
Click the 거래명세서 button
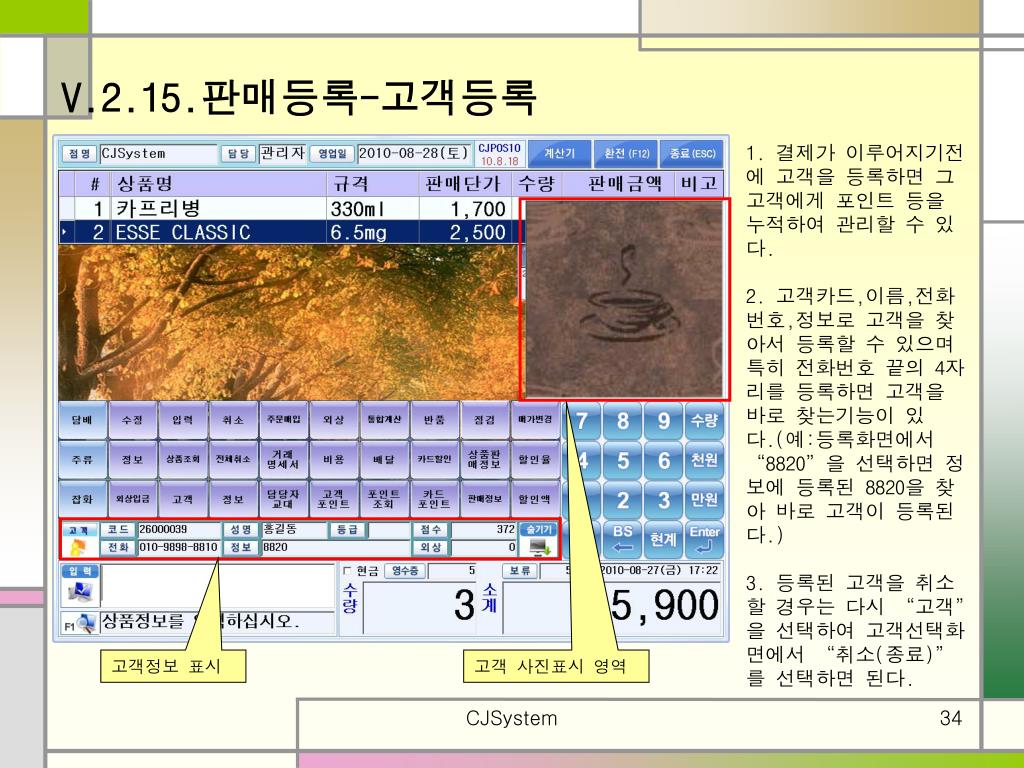283,460
